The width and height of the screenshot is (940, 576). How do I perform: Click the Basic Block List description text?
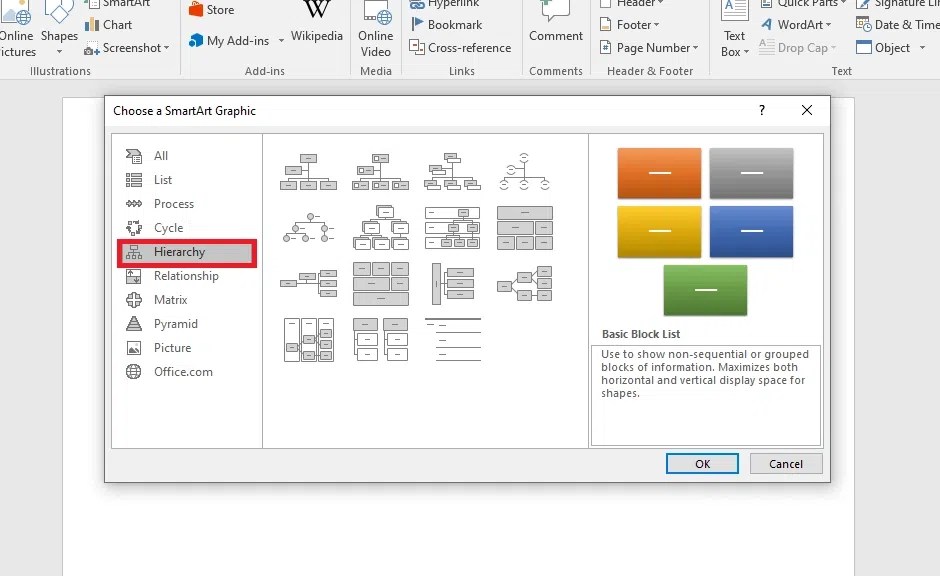click(x=705, y=373)
